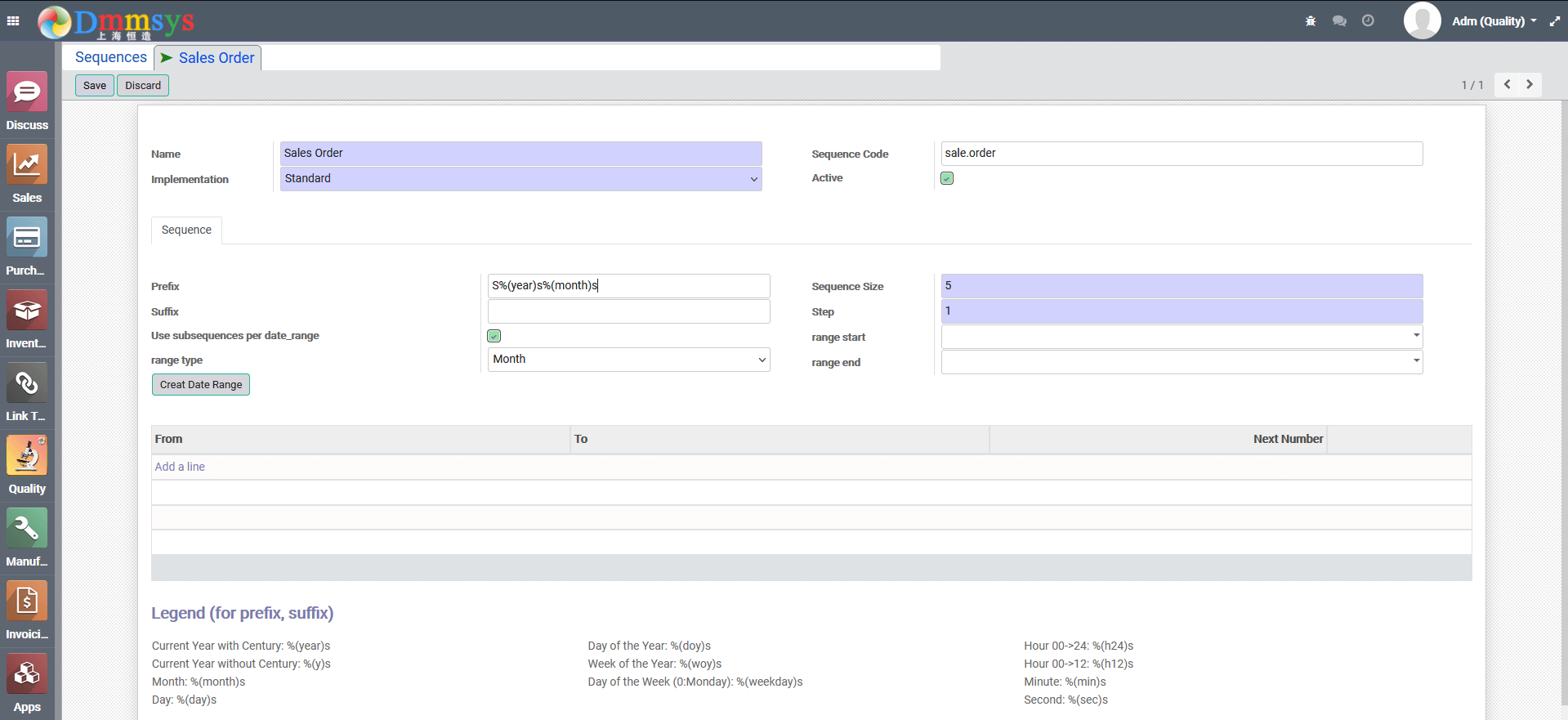Click the Save button
This screenshot has height=720, width=1568.
point(95,85)
